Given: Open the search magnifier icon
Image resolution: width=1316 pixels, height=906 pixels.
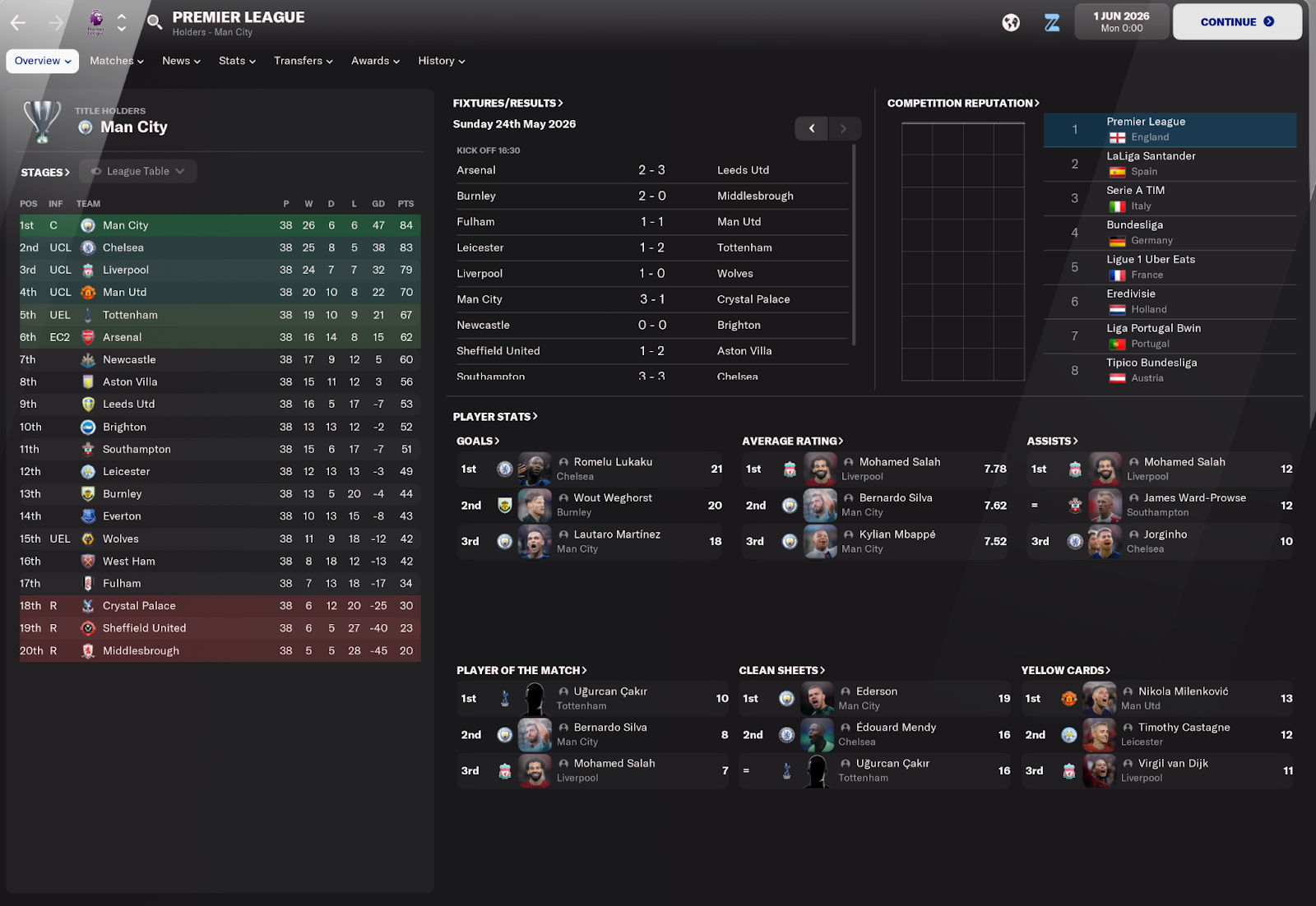Looking at the screenshot, I should (155, 22).
